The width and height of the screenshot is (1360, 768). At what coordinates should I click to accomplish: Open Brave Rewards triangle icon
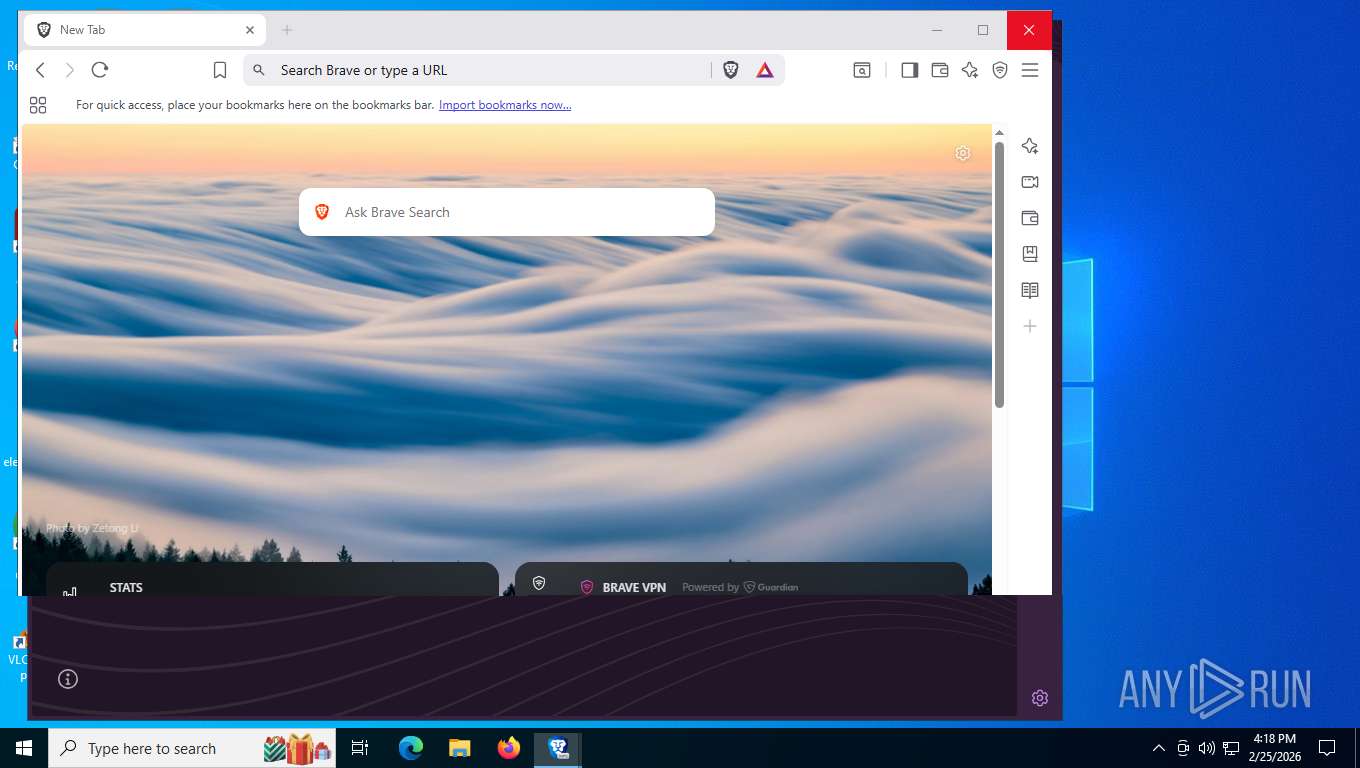pyautogui.click(x=765, y=70)
